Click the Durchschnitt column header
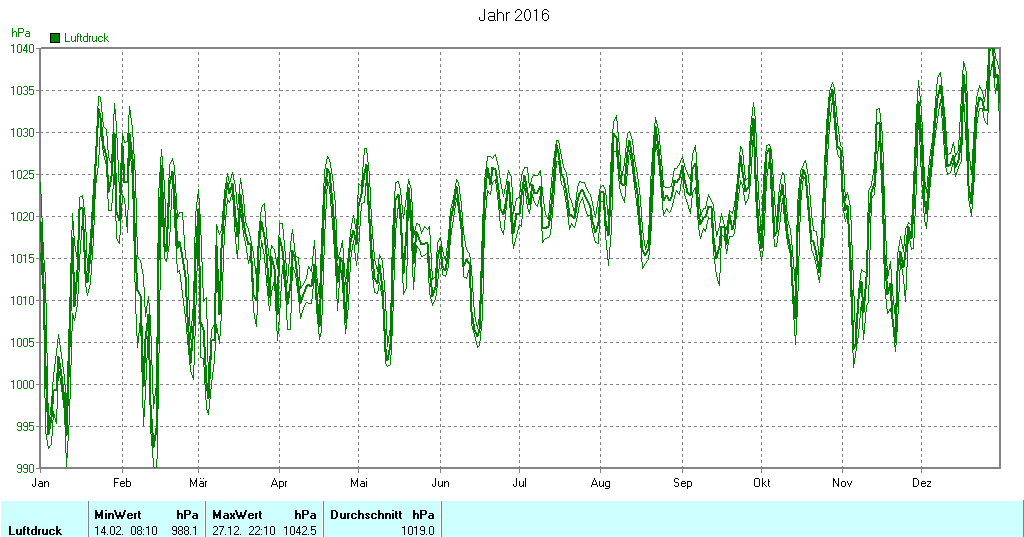 click(366, 515)
